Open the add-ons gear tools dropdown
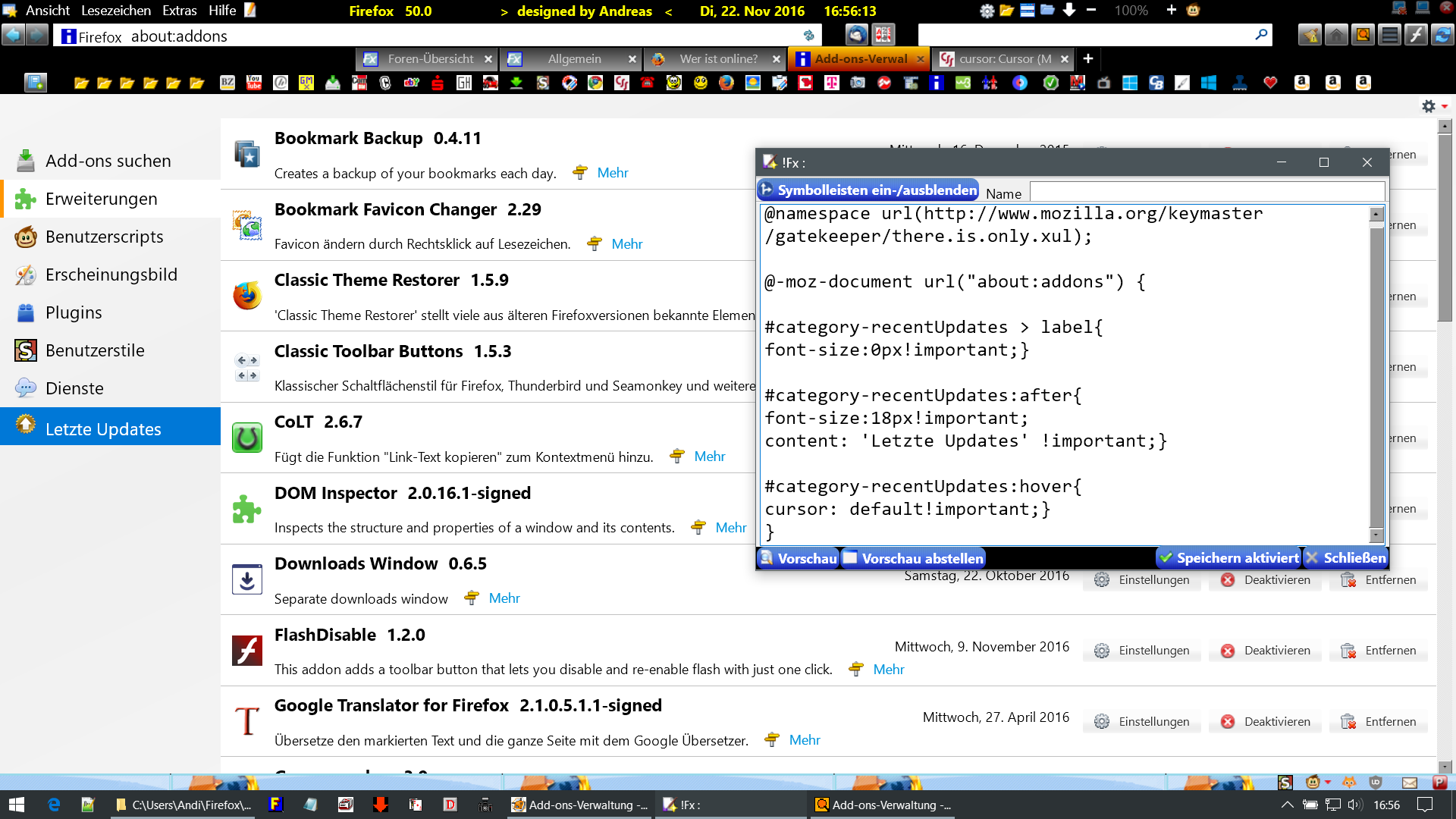 pos(1434,107)
